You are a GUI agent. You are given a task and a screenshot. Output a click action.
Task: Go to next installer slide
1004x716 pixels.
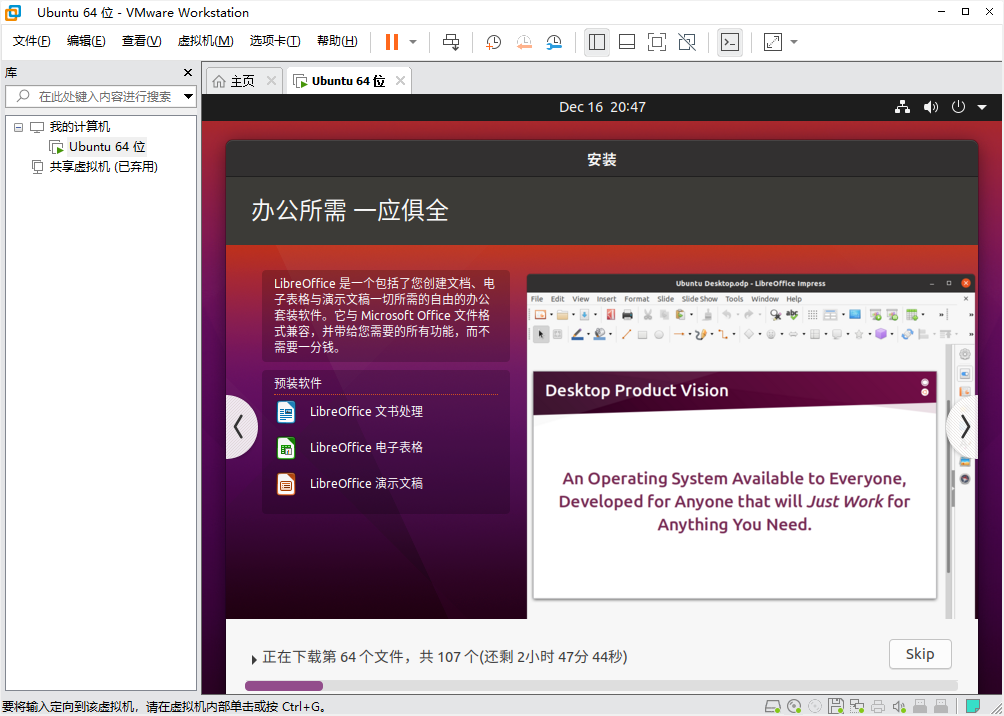pyautogui.click(x=963, y=427)
